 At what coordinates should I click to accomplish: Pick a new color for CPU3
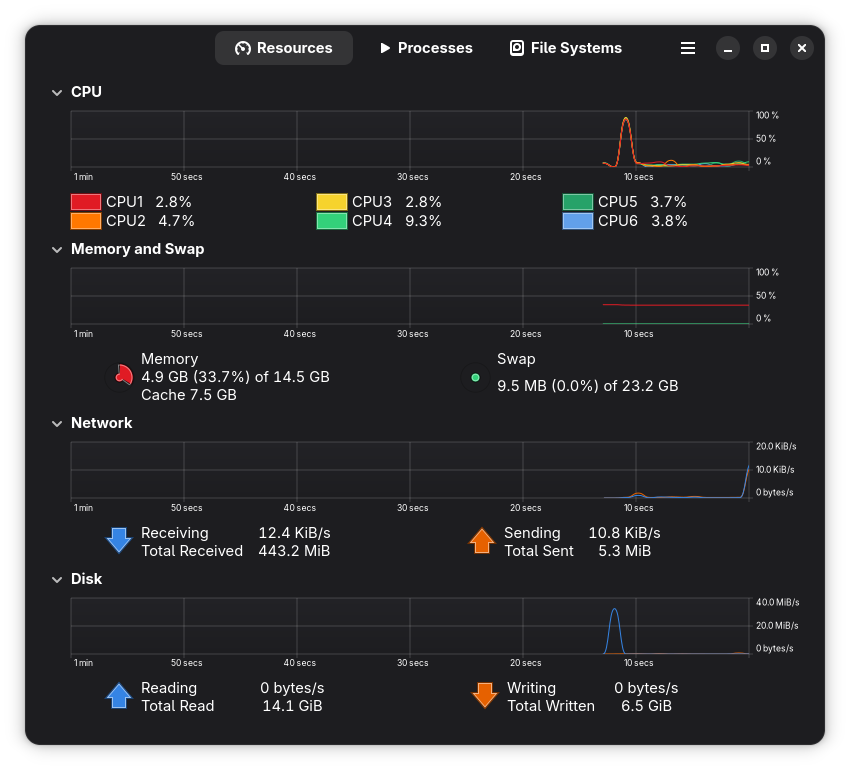[332, 202]
